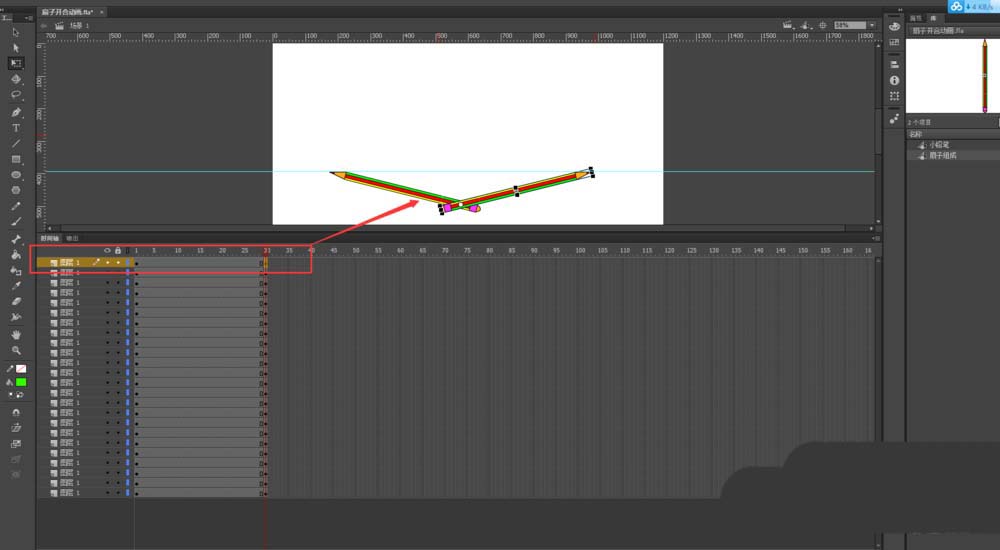Select the Pencil tool
The width and height of the screenshot is (1000, 550).
[x=16, y=206]
